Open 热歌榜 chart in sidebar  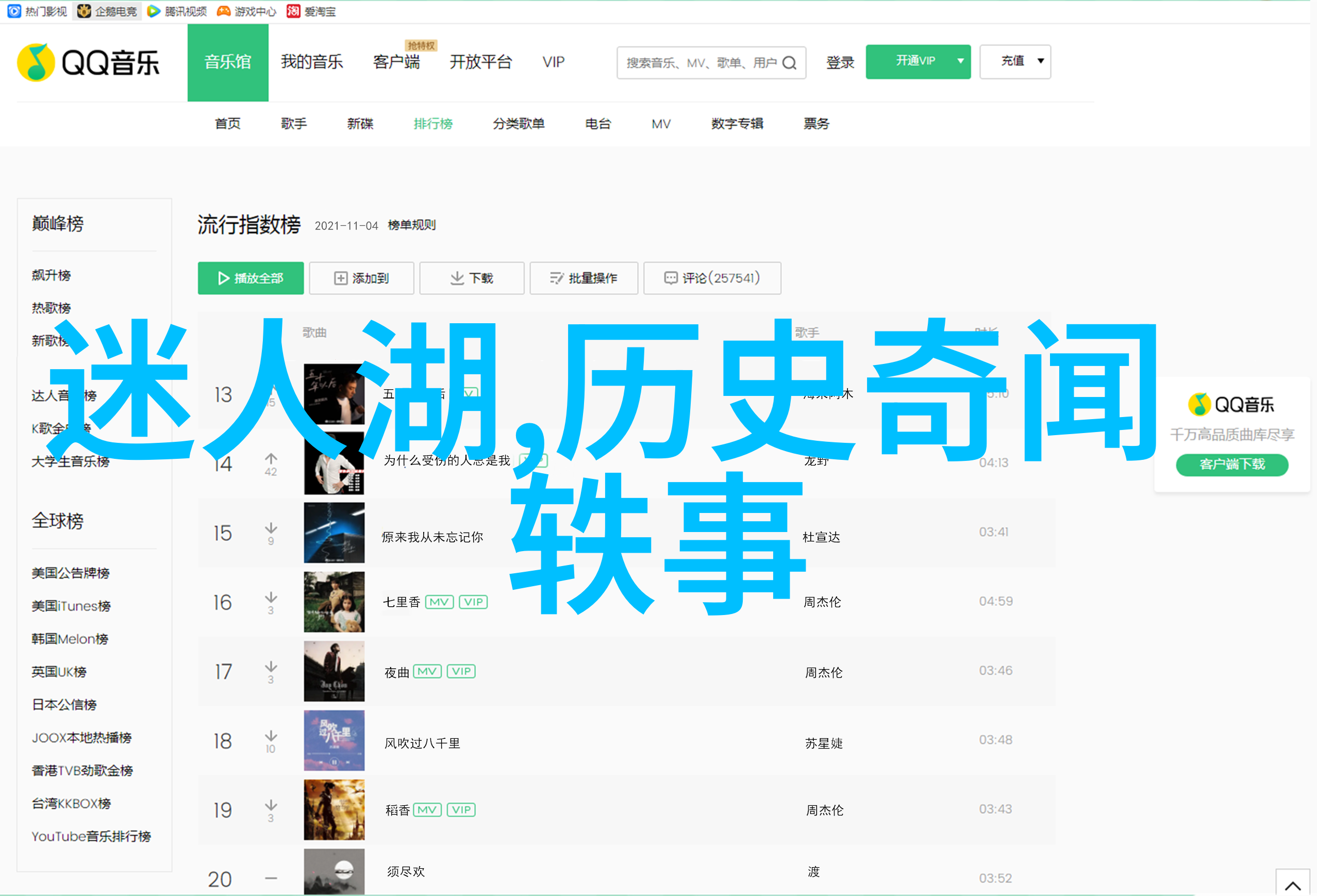point(51,308)
